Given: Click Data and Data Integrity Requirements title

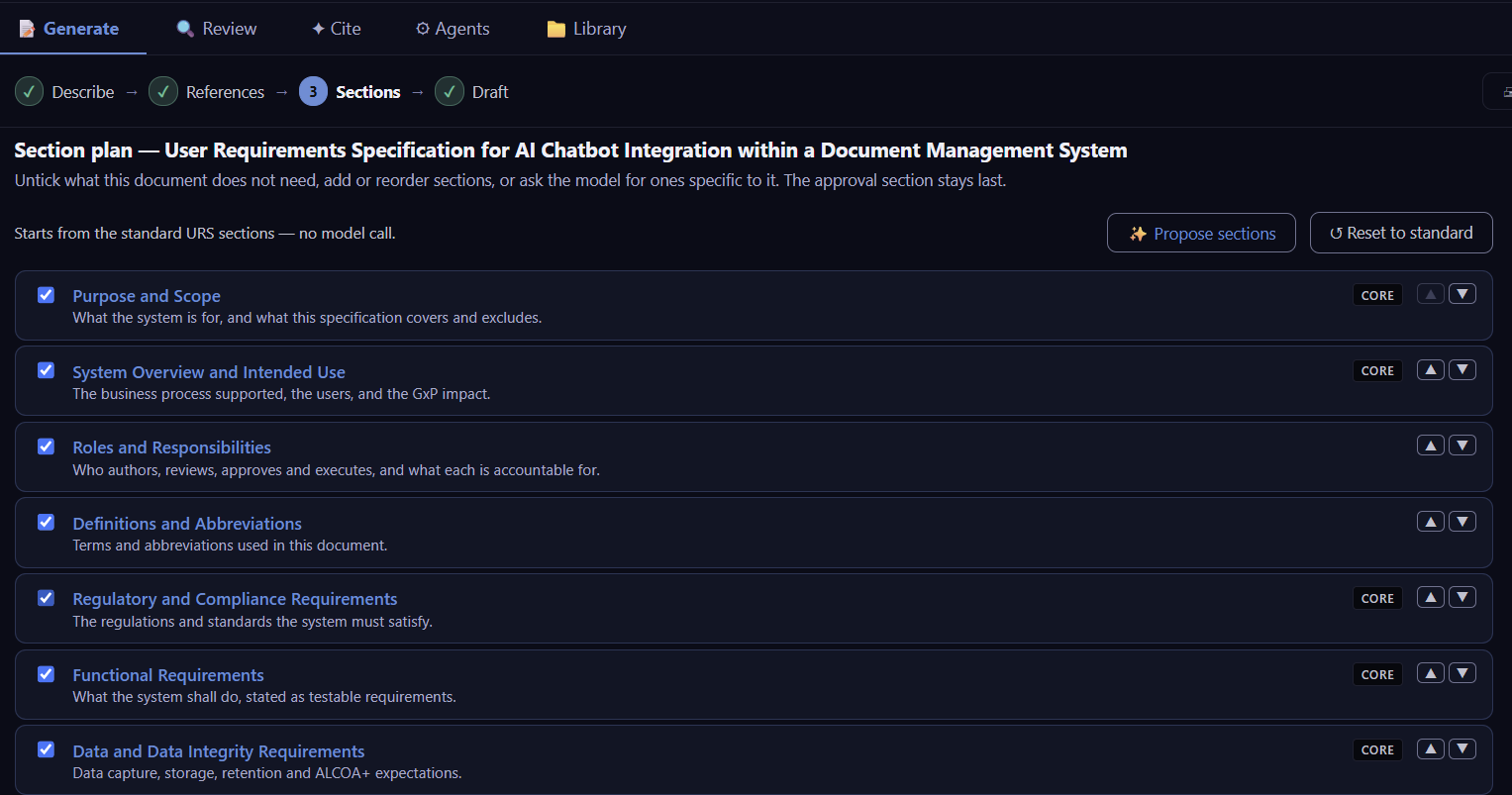Looking at the screenshot, I should (x=219, y=751).
